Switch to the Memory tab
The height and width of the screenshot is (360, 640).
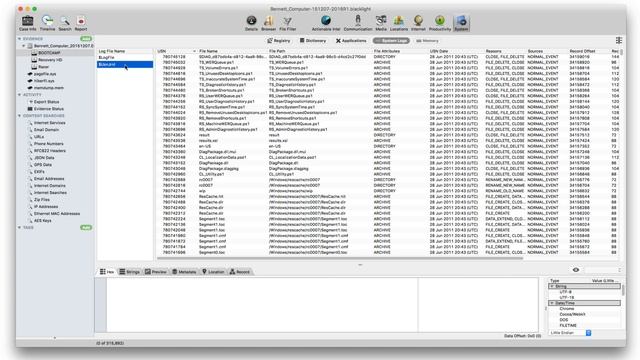(427, 41)
